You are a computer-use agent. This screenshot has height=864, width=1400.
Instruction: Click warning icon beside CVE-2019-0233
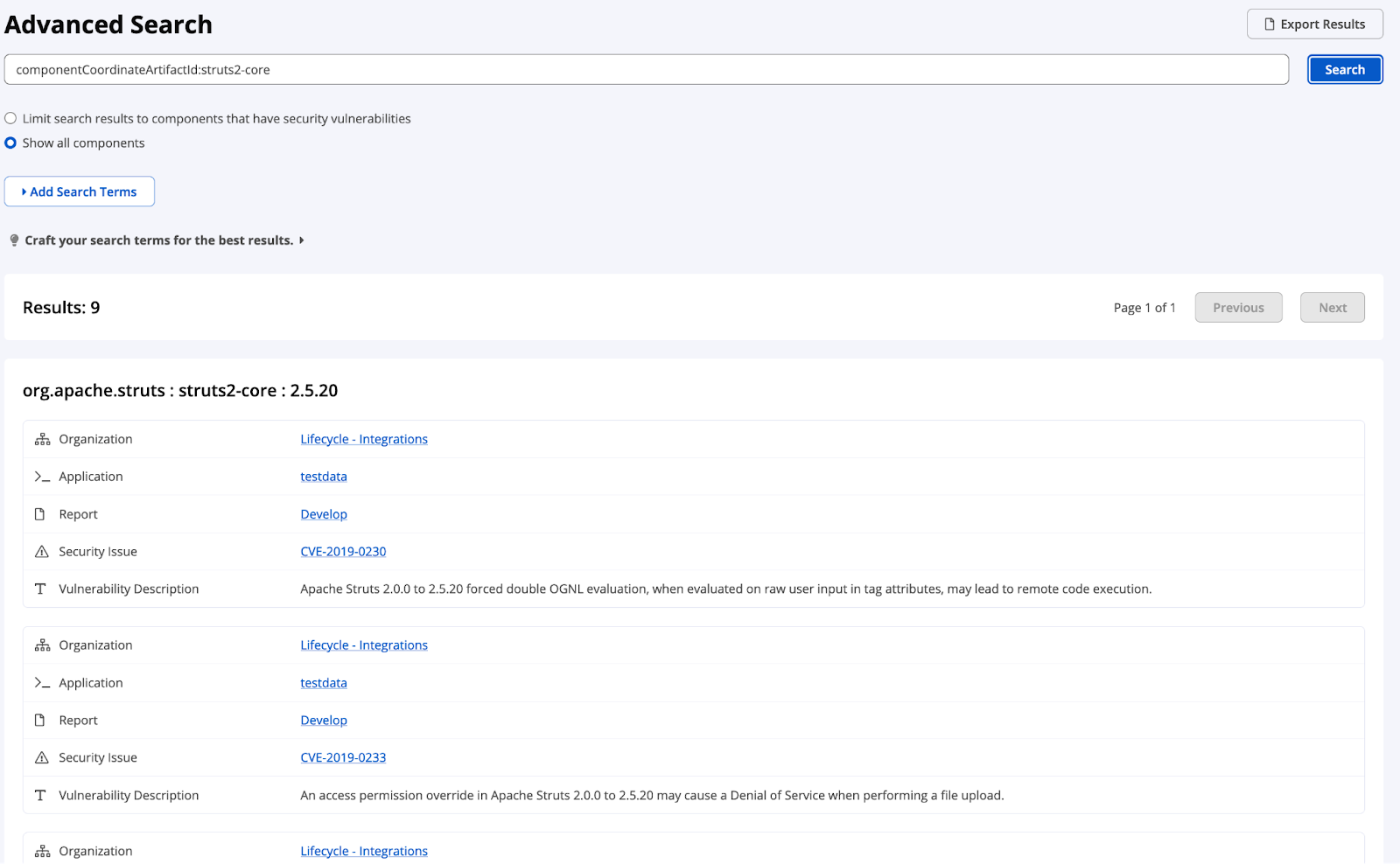coord(42,758)
